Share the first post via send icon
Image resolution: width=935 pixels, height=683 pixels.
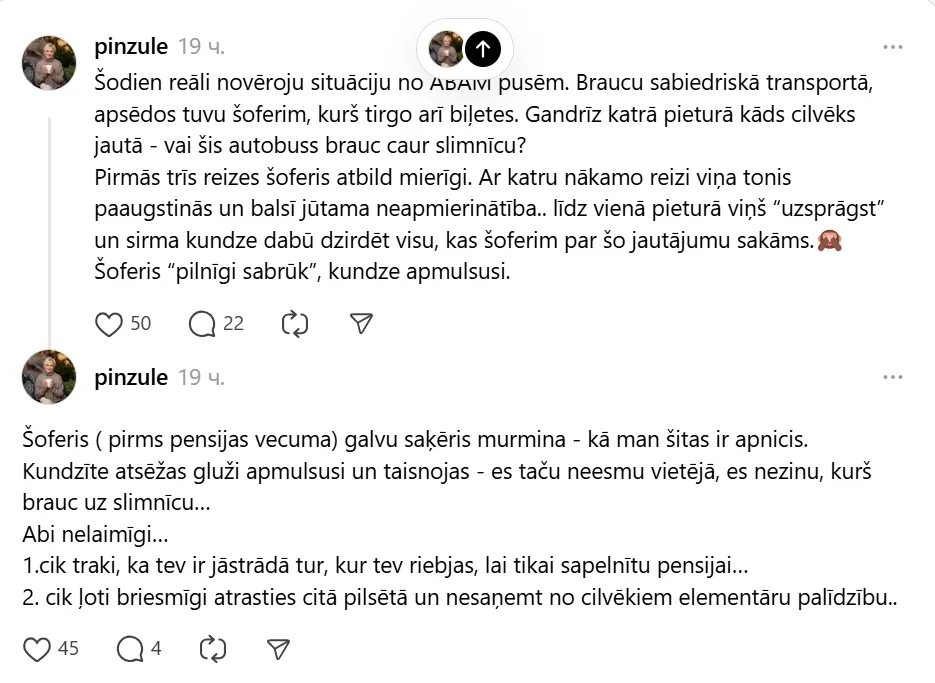coord(361,324)
